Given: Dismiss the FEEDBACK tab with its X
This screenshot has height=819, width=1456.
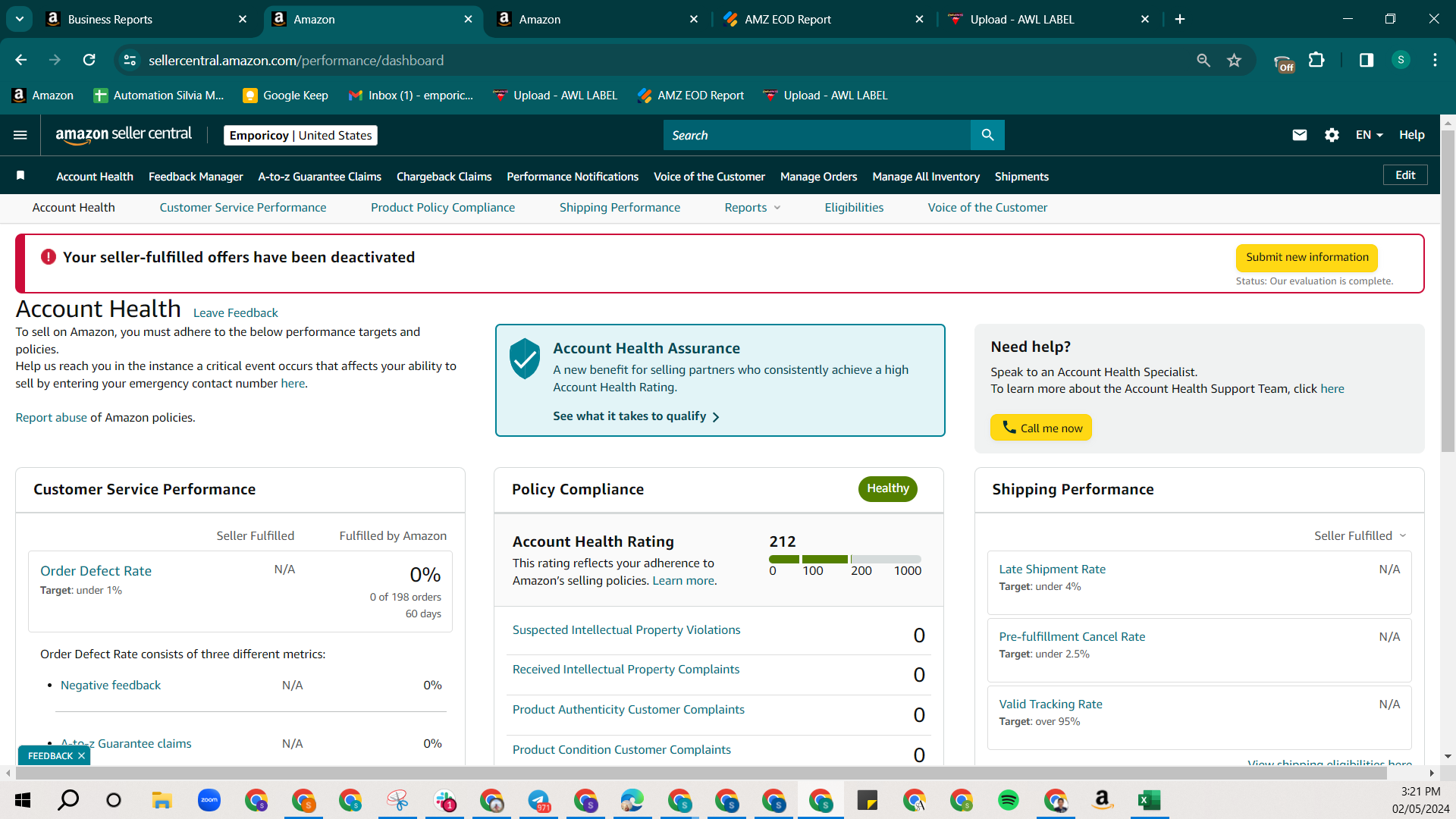Looking at the screenshot, I should coord(81,755).
